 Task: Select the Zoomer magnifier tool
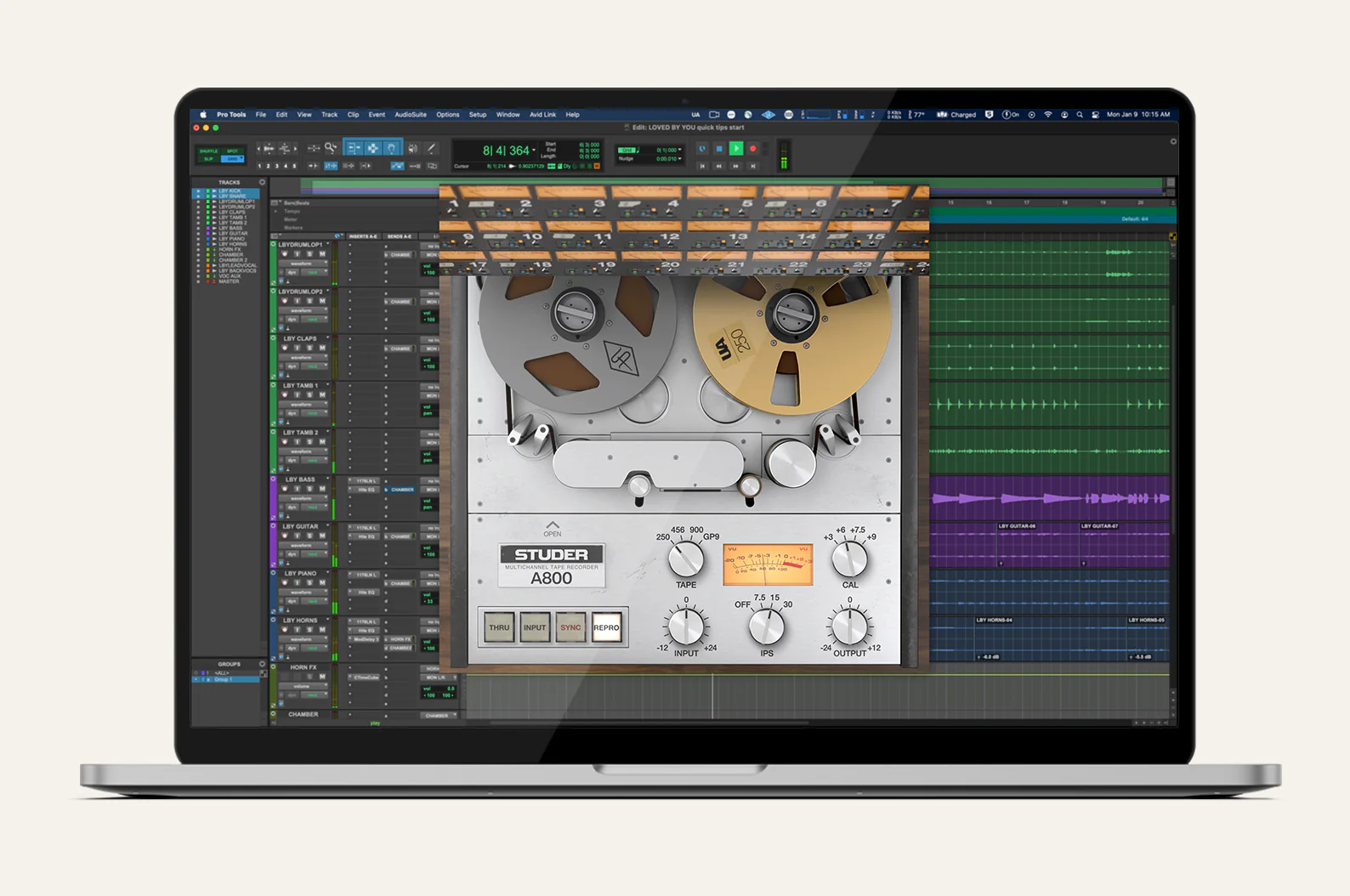(330, 149)
